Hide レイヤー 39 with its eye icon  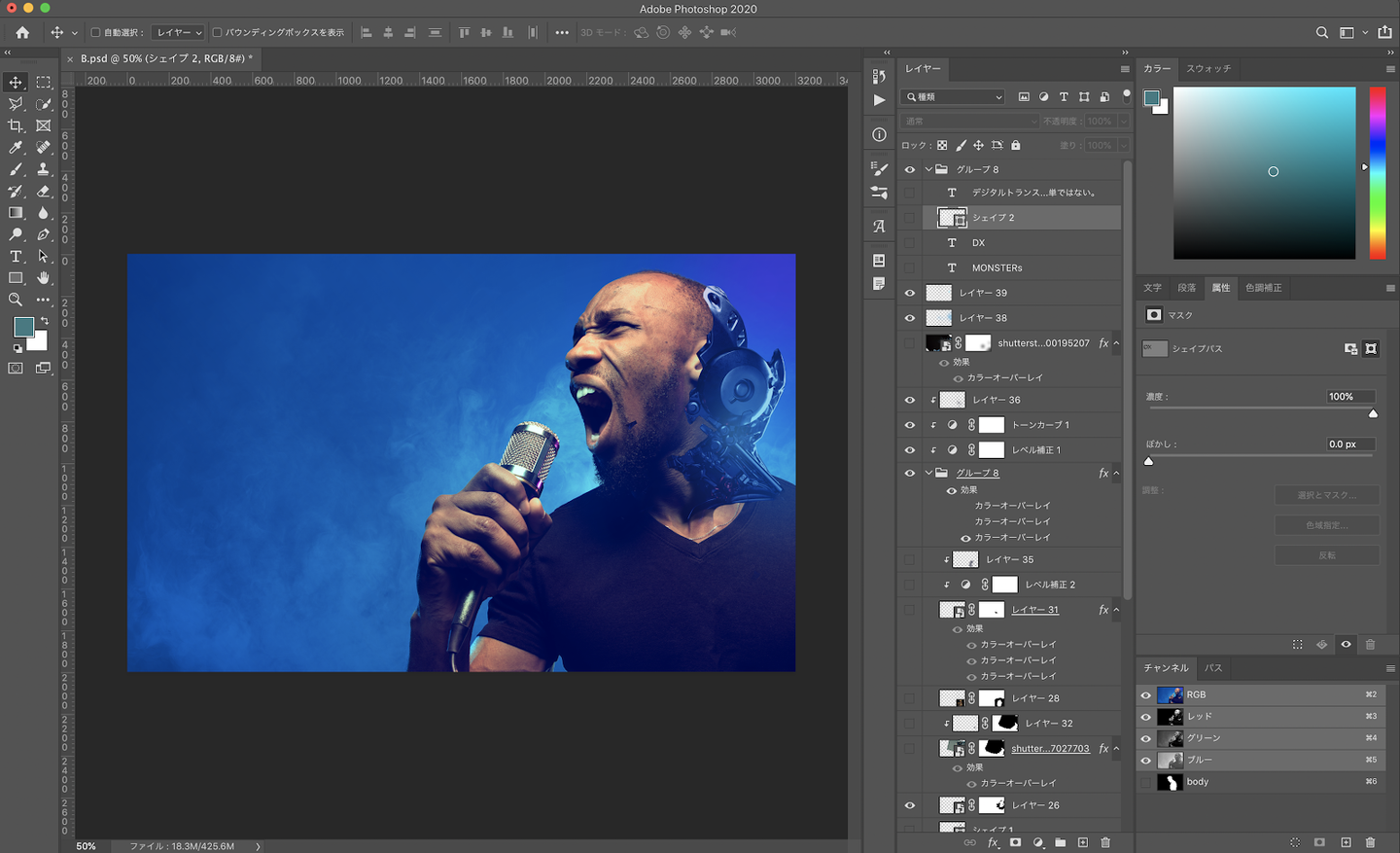point(910,293)
